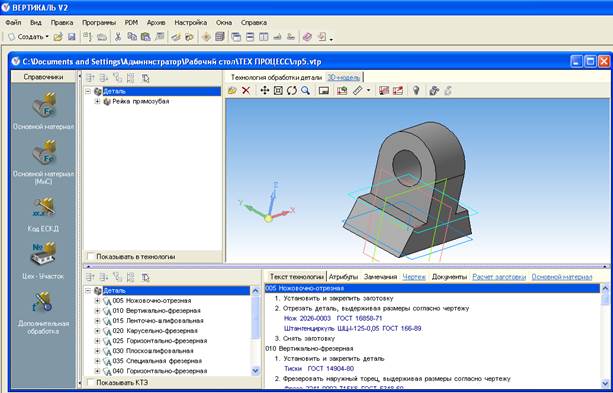The width and height of the screenshot is (613, 393).
Task: Open the Настройка menu
Action: tap(190, 23)
